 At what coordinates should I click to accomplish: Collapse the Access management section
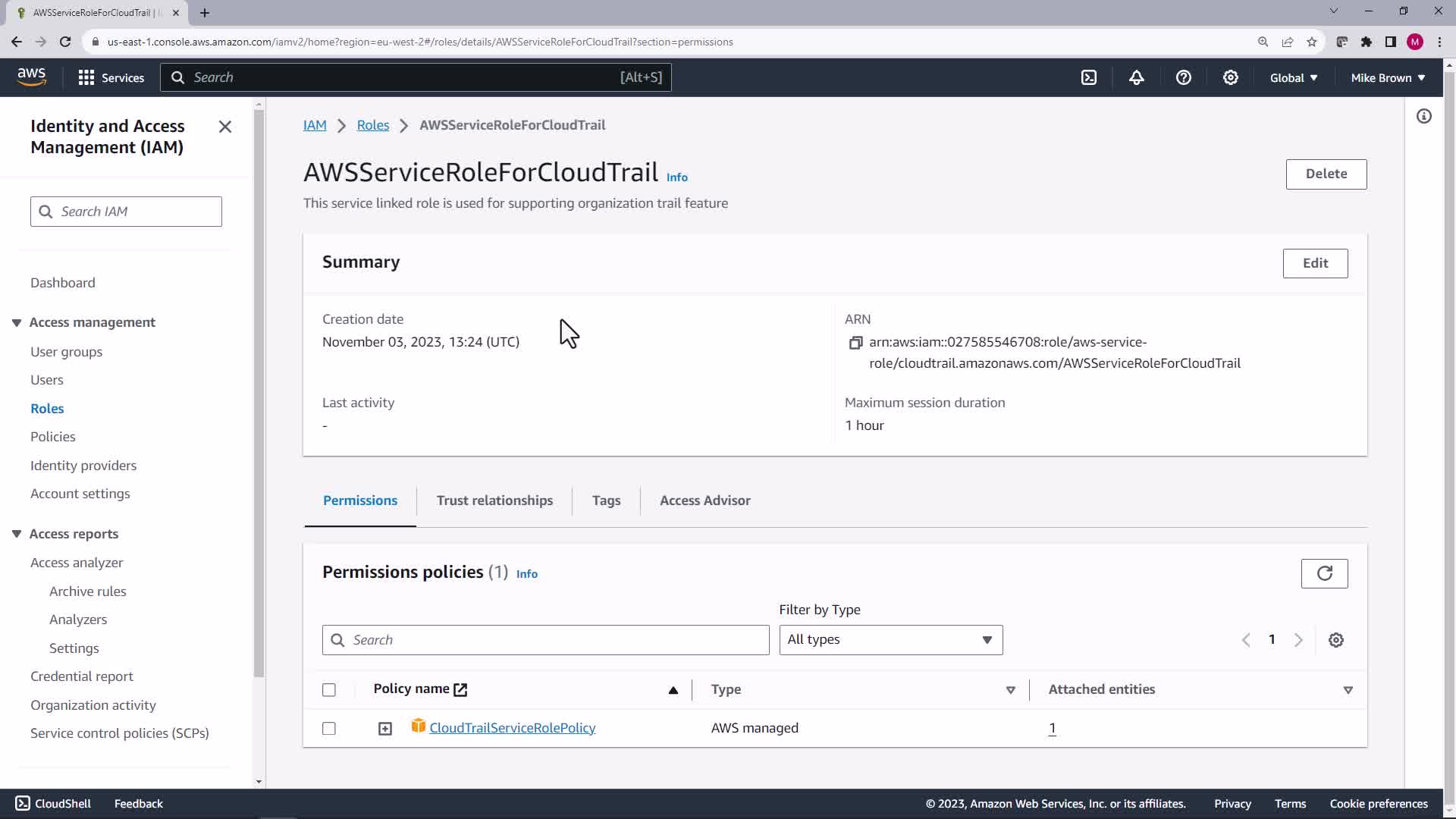[x=17, y=322]
